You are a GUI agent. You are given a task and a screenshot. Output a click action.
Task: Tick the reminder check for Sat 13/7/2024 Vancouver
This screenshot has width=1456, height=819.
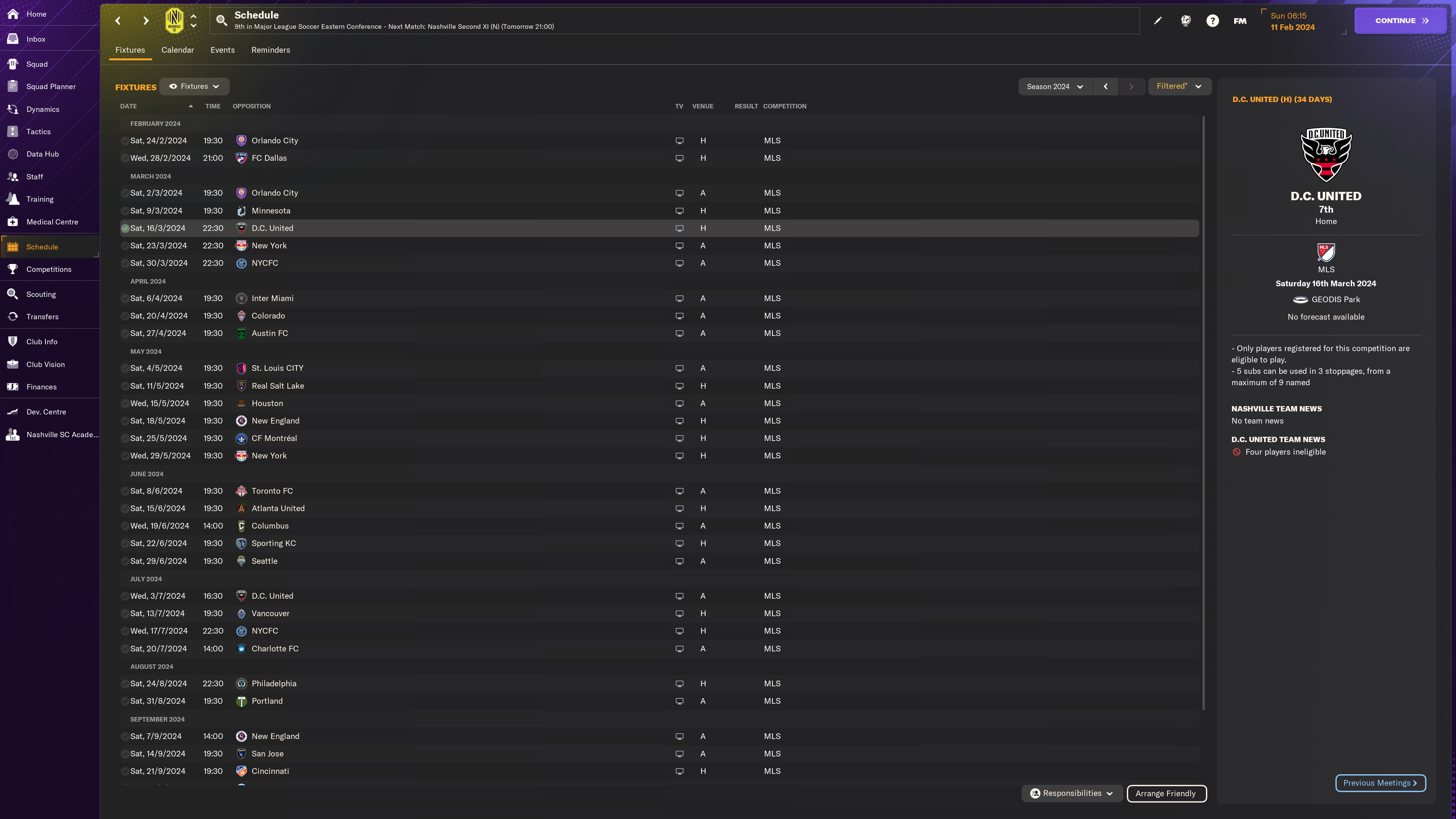(125, 614)
